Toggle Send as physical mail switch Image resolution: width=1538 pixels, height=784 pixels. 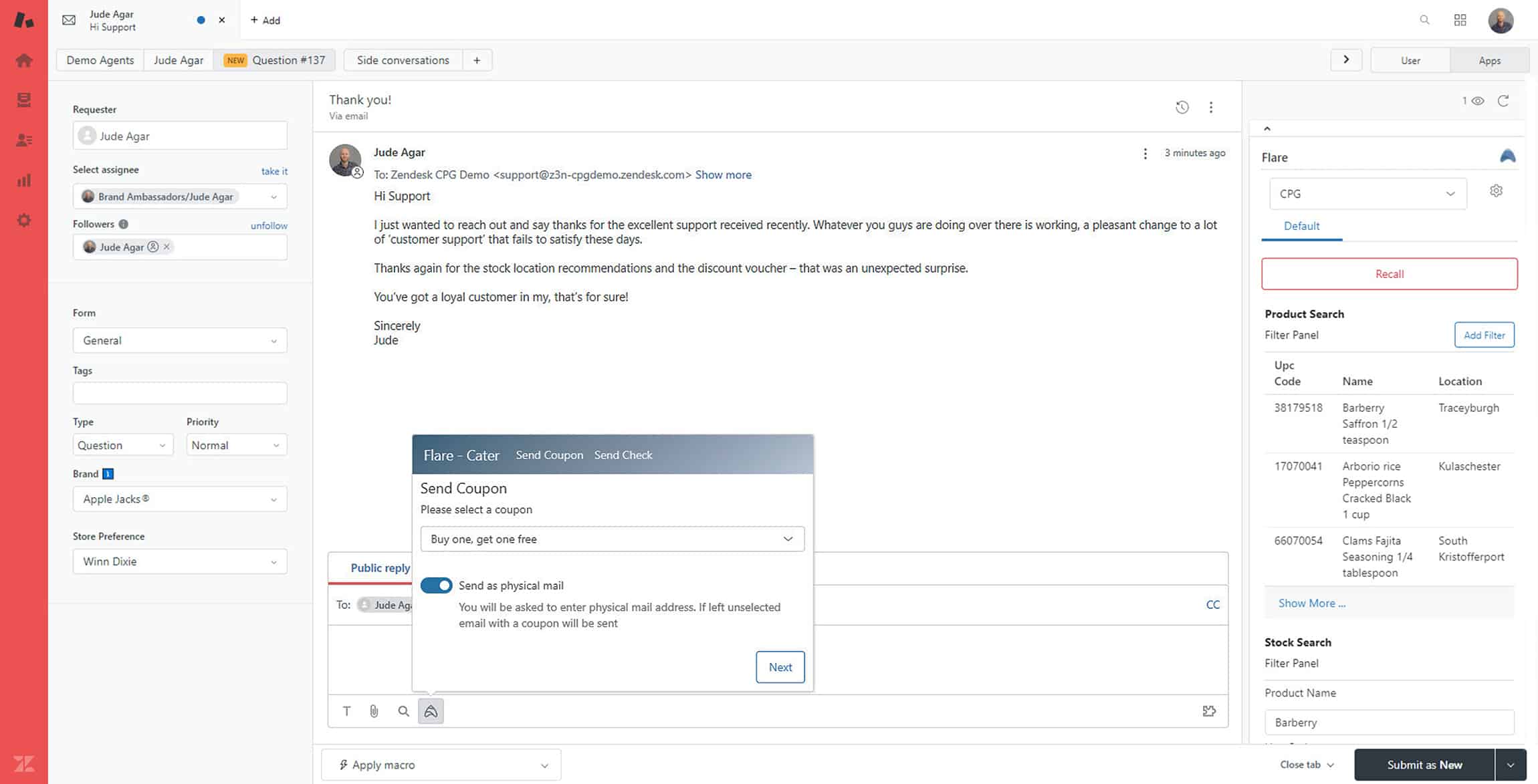click(437, 585)
